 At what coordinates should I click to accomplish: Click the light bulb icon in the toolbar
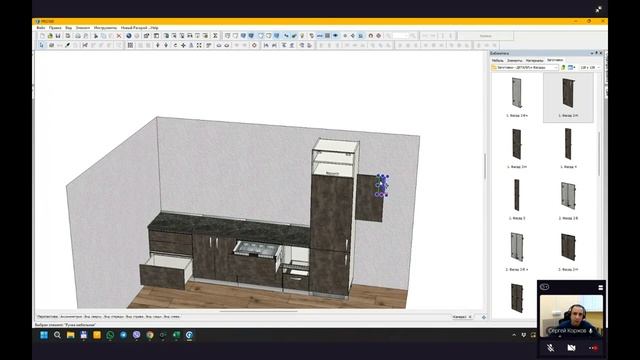click(302, 36)
